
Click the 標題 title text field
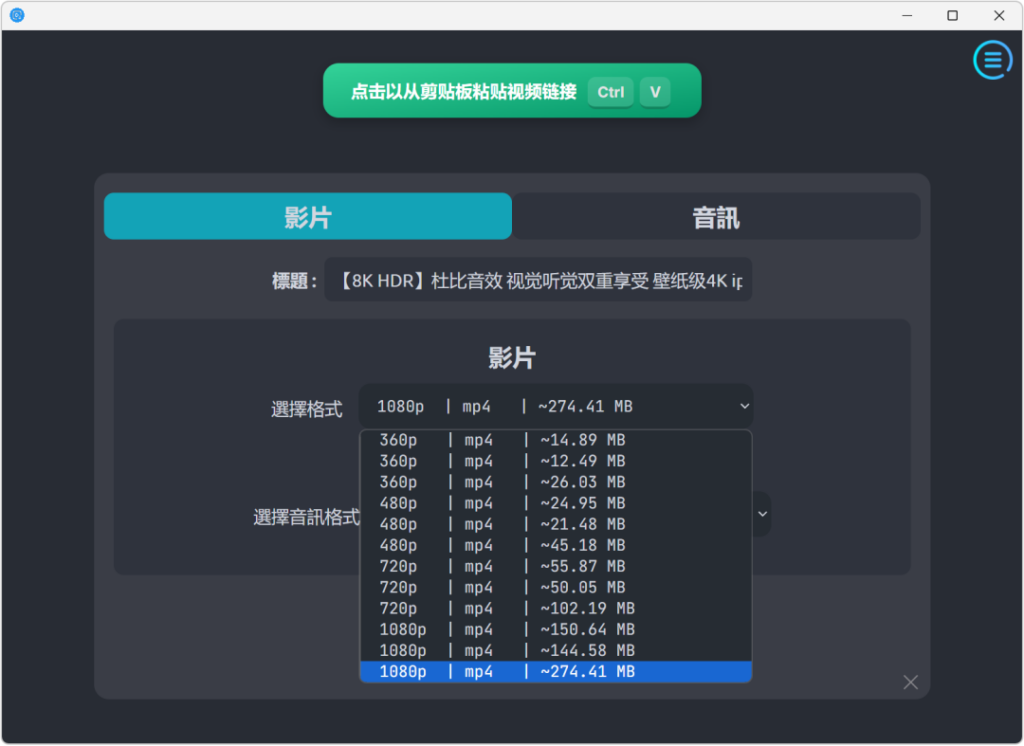coord(538,281)
